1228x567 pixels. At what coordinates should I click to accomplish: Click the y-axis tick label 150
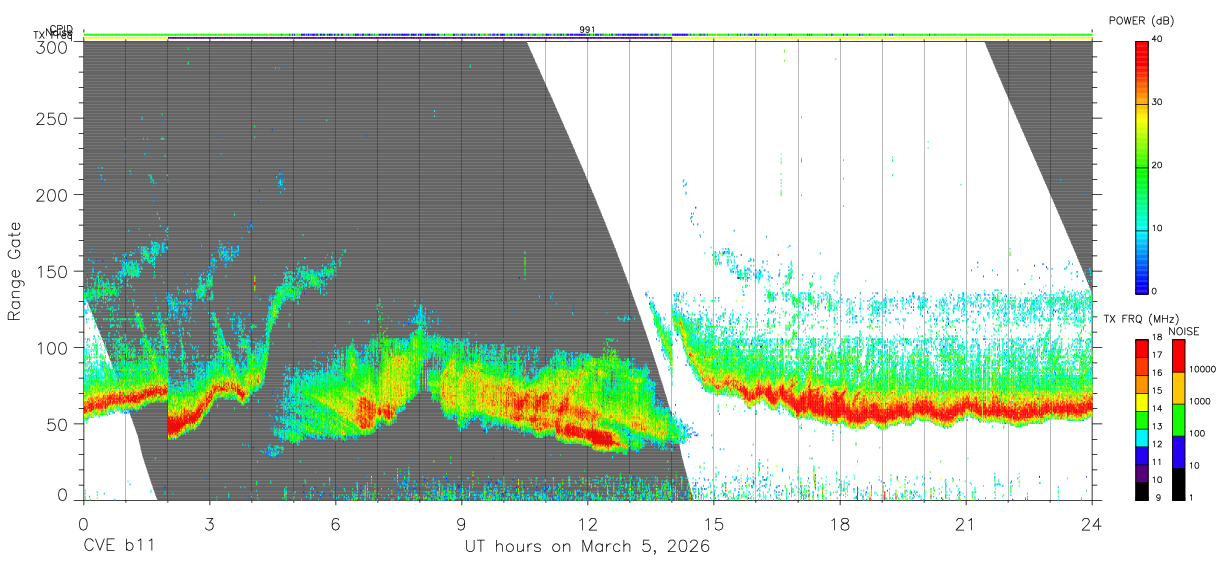pyautogui.click(x=52, y=271)
